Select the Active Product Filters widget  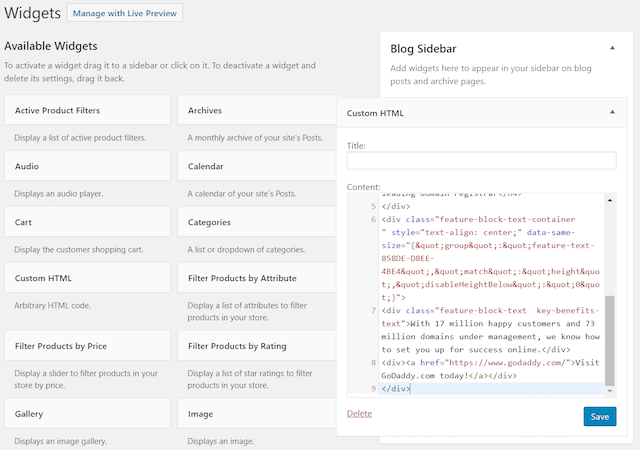tap(87, 110)
